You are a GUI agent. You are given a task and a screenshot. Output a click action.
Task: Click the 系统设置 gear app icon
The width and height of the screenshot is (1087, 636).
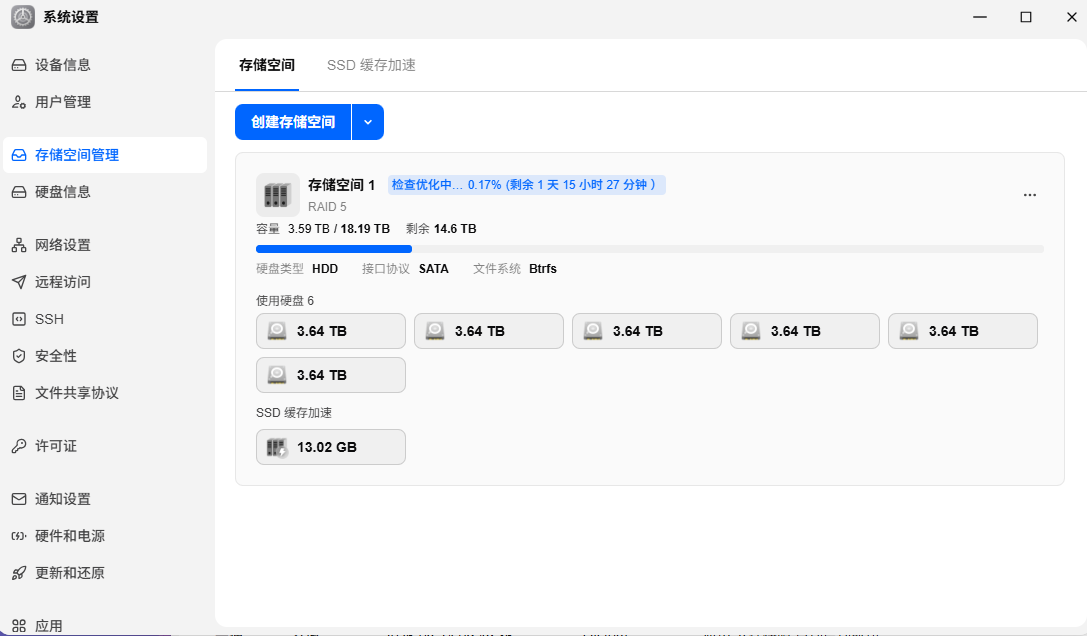(x=23, y=17)
